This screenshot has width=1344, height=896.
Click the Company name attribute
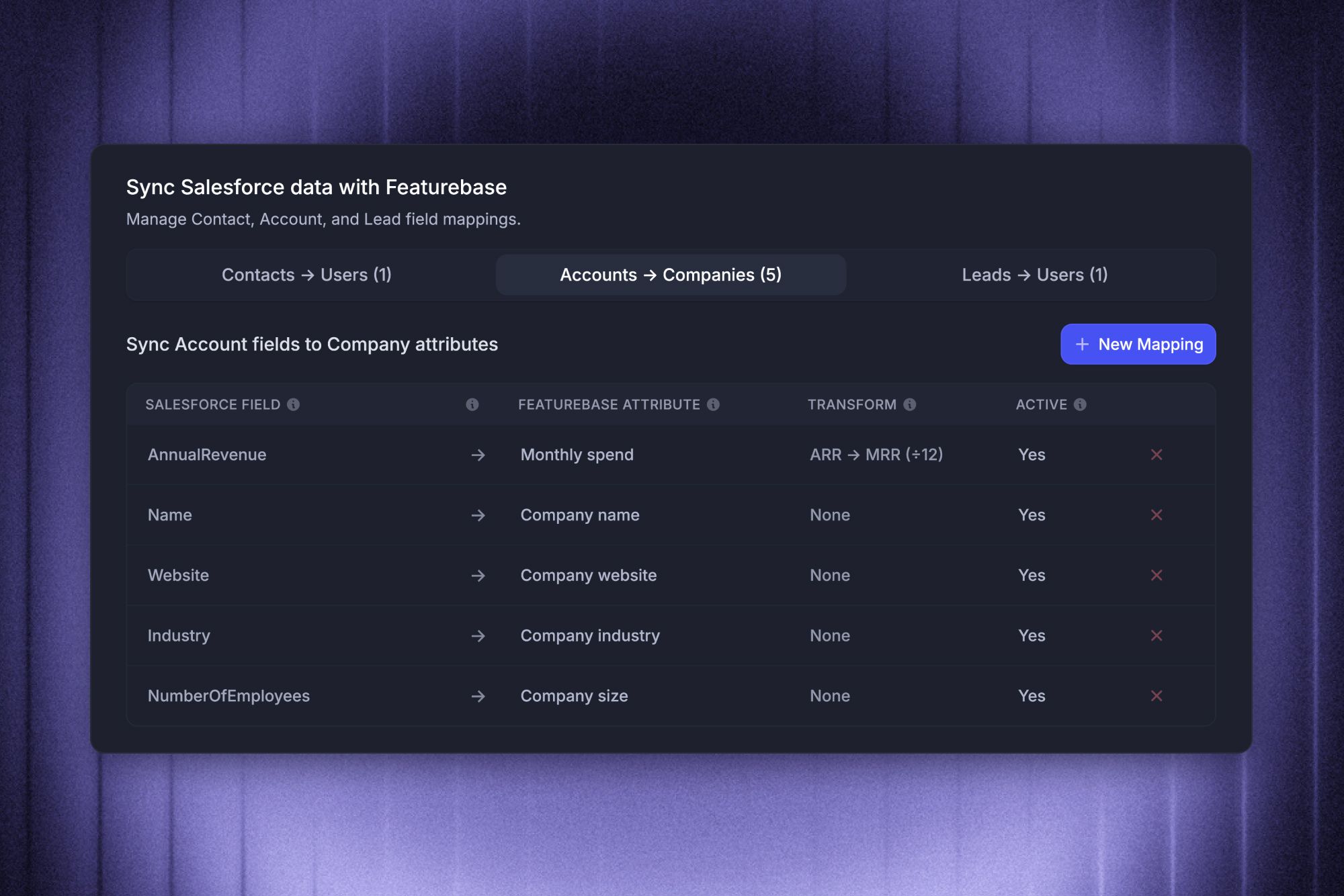(x=580, y=515)
